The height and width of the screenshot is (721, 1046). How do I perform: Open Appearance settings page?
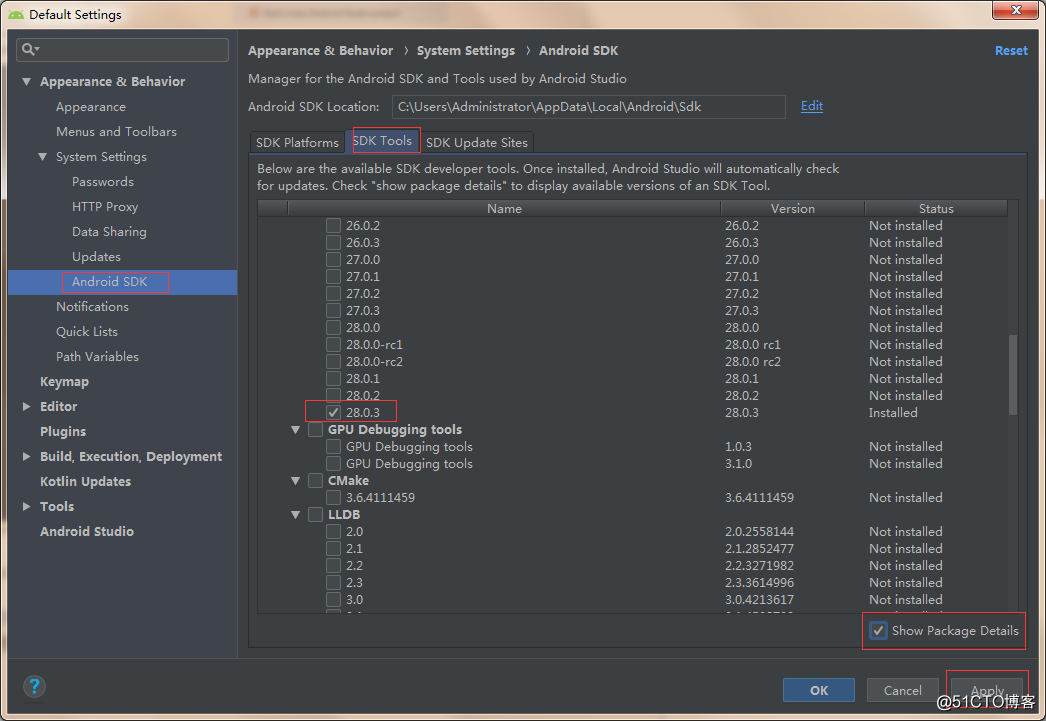[x=91, y=107]
